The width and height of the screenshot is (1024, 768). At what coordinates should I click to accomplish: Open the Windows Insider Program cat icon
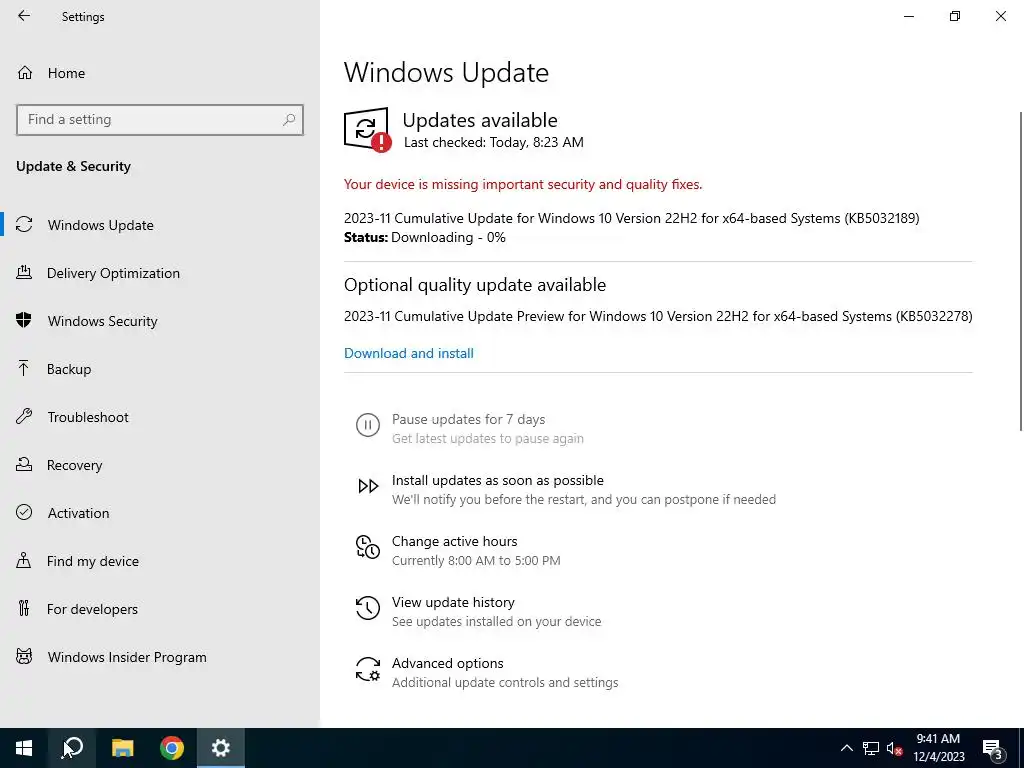tap(24, 657)
